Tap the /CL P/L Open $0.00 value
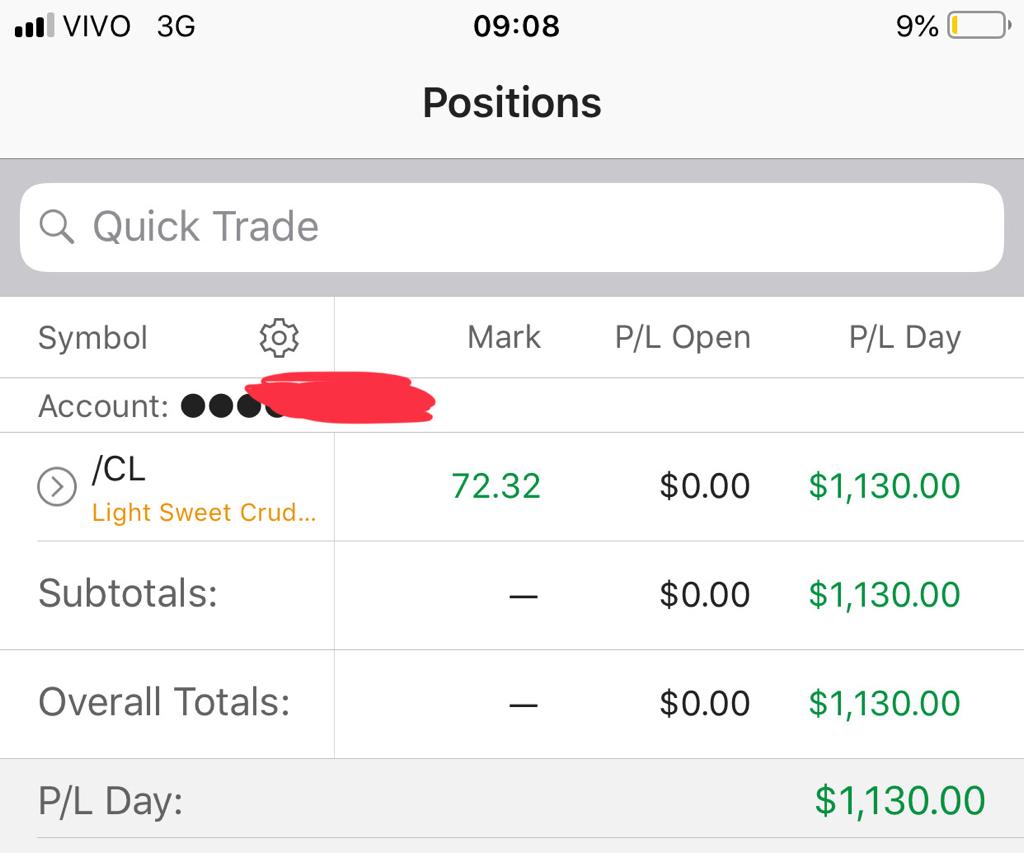Screen dimensions: 1024x853 [x=705, y=486]
